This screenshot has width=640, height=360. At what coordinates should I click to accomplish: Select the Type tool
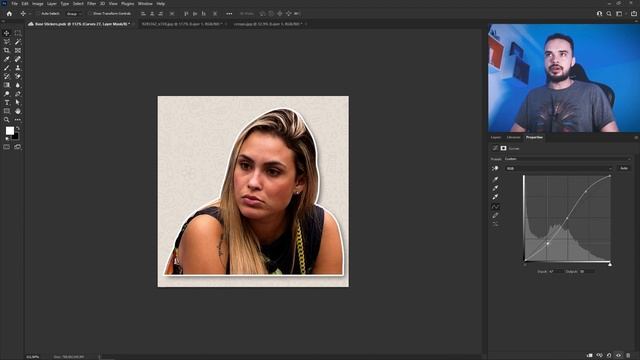coord(7,102)
